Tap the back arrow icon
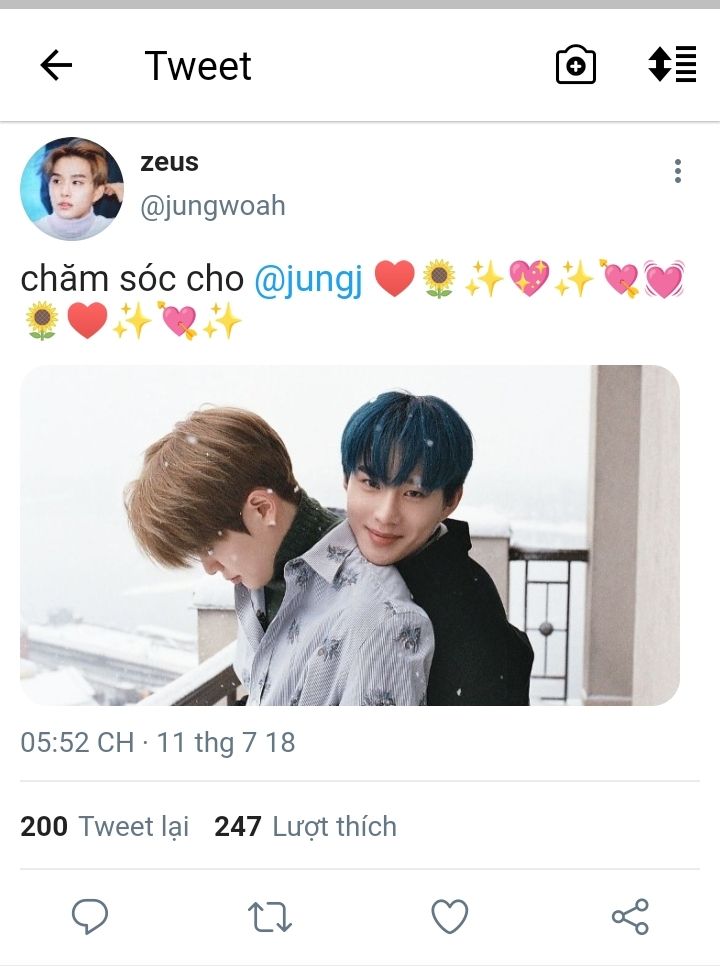The image size is (720, 966). pyautogui.click(x=56, y=65)
